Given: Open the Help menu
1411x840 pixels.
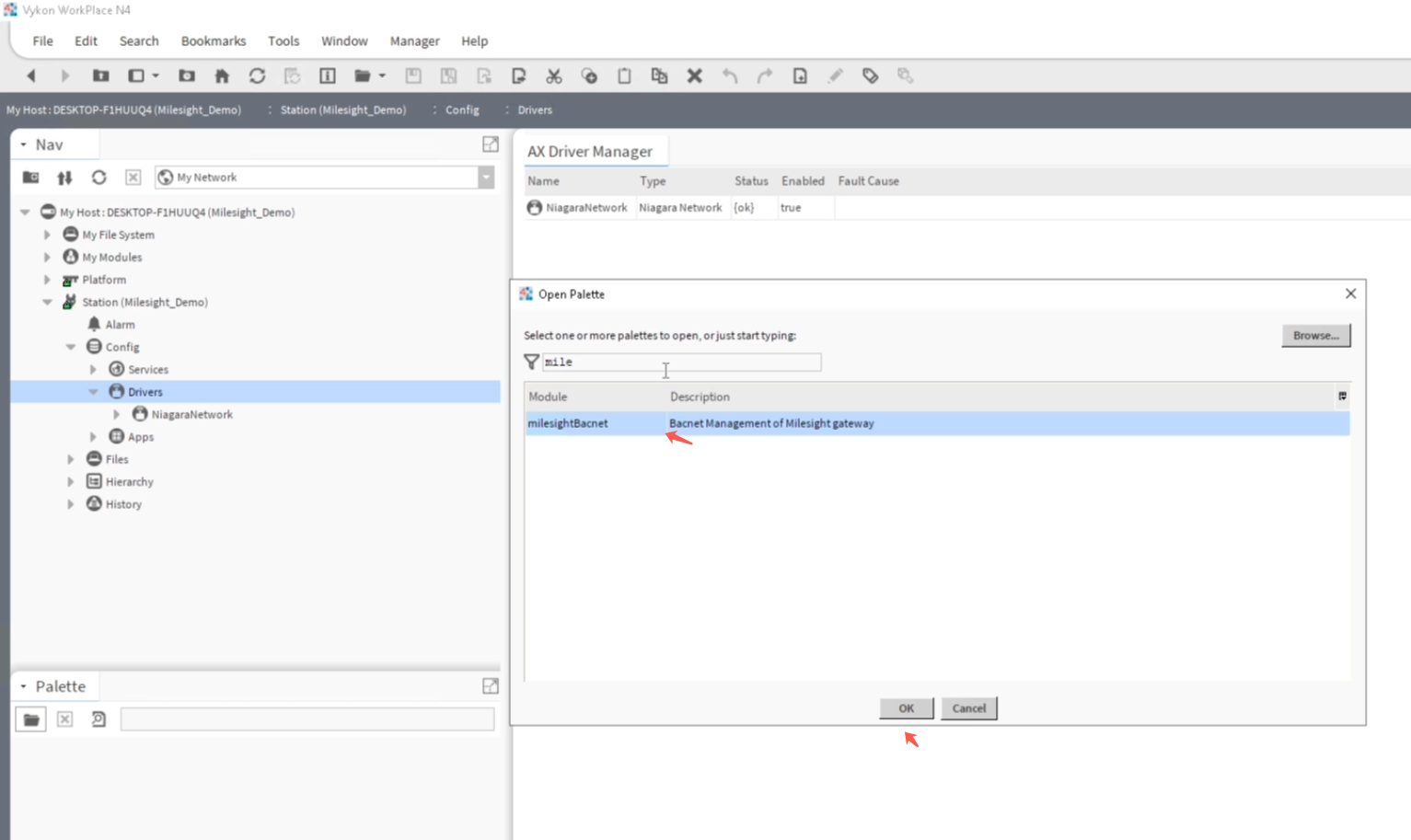Looking at the screenshot, I should point(475,41).
